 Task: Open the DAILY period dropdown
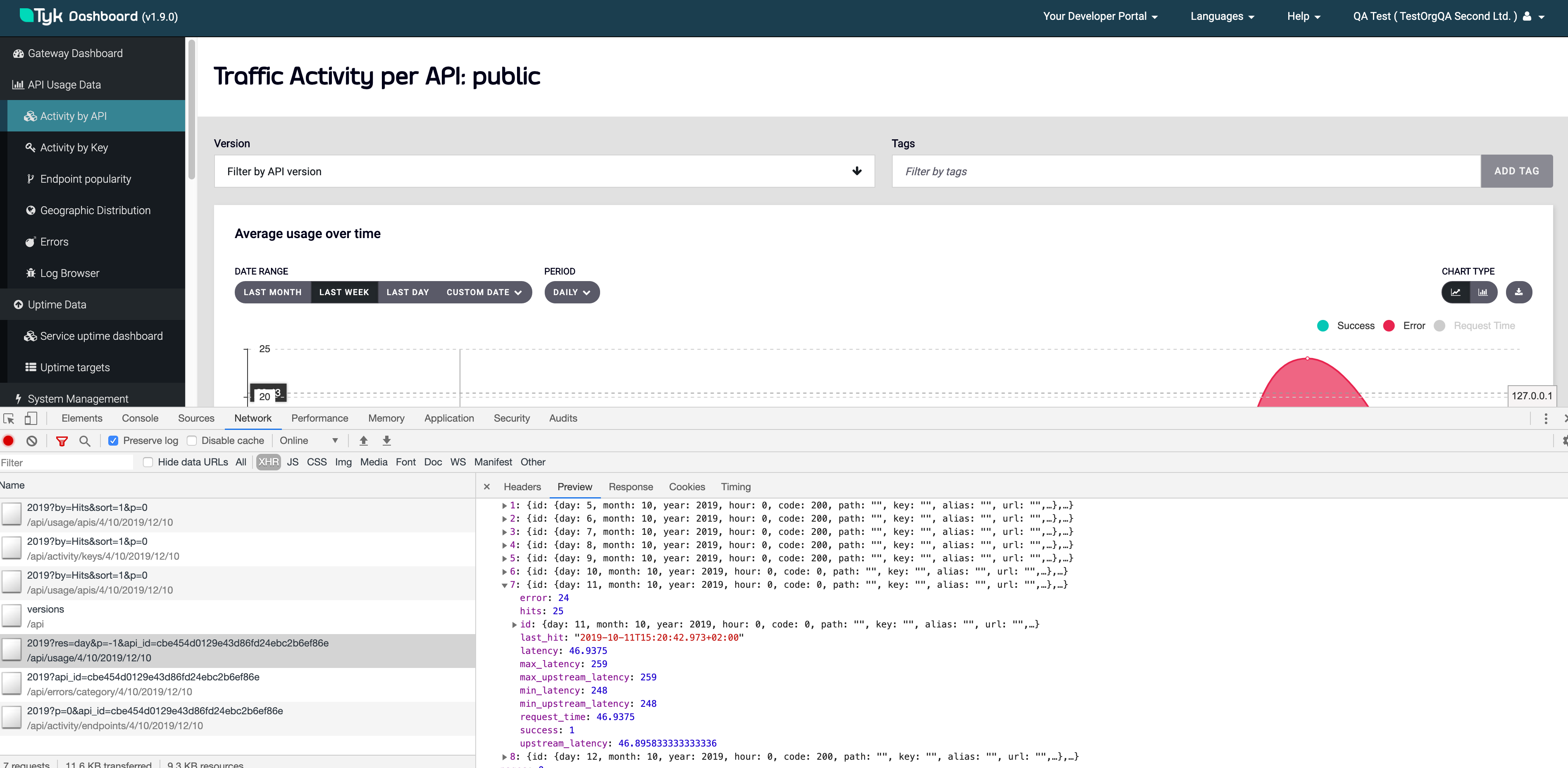[x=571, y=292]
